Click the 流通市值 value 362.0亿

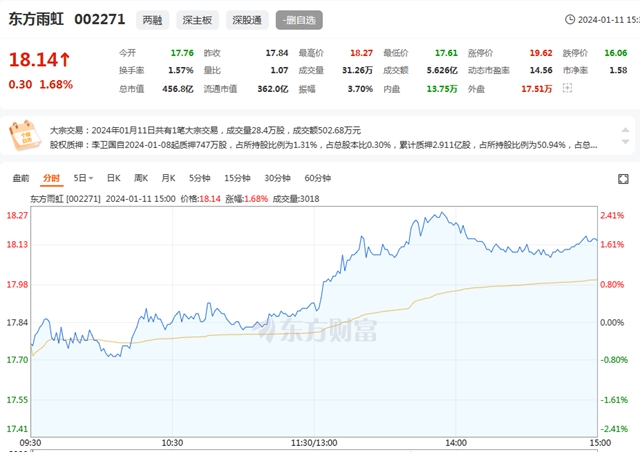click(273, 89)
